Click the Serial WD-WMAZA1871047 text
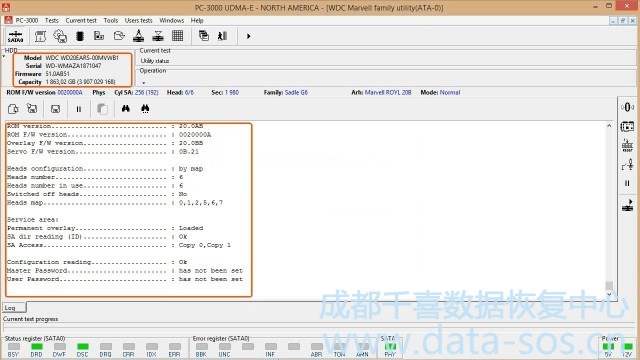 pos(73,66)
